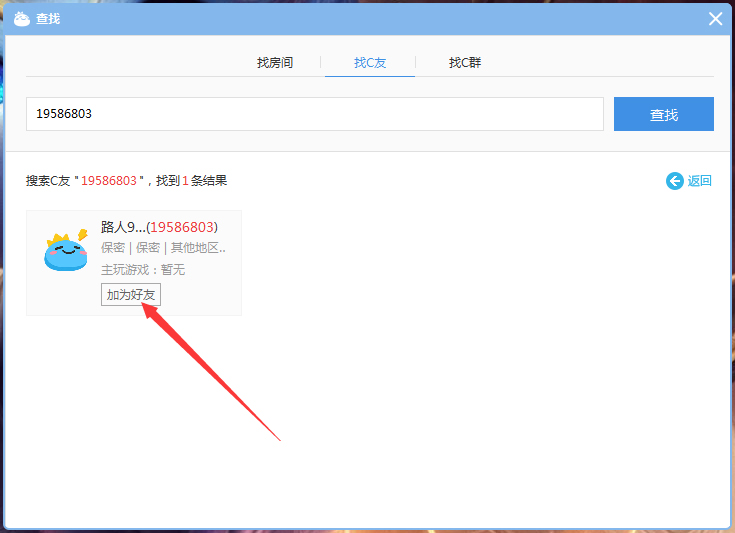The width and height of the screenshot is (735, 533).
Task: Click the search input field containing 19586803
Action: [315, 114]
